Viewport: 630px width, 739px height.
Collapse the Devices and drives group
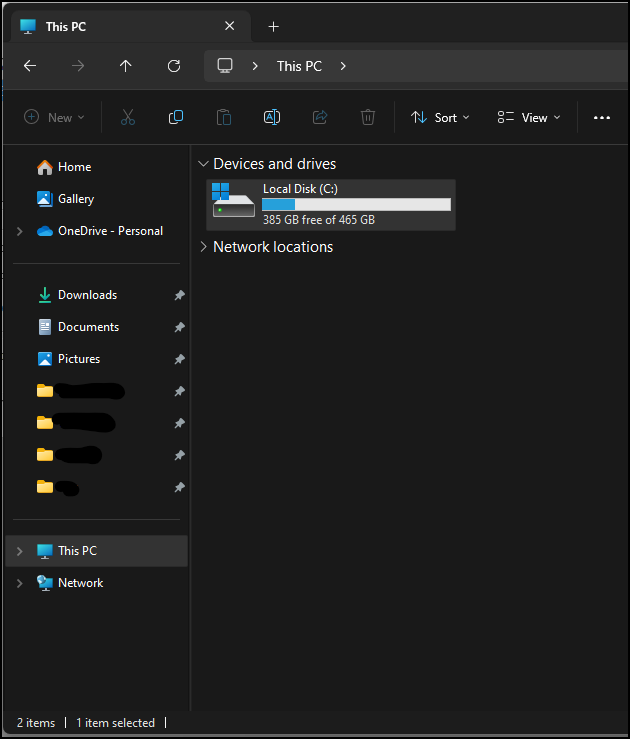203,164
